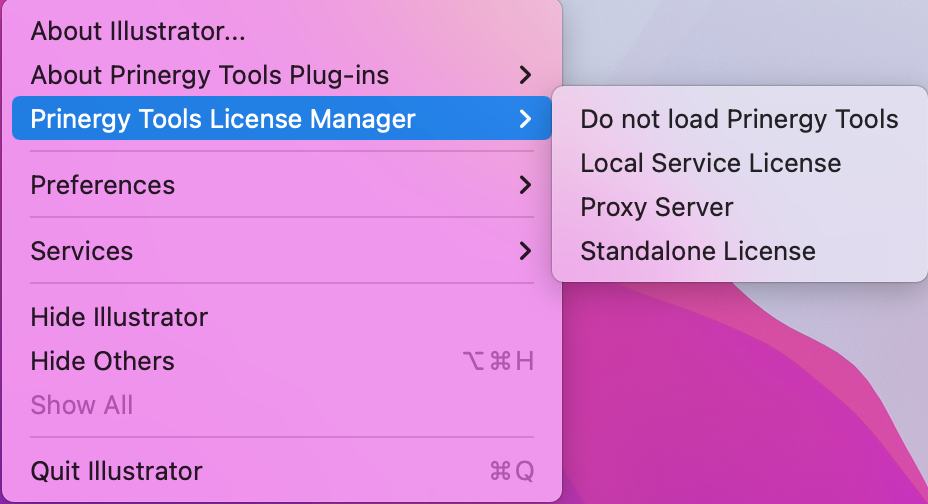Click Prinergy Tools License Manager menu item
The image size is (928, 504).
223,119
